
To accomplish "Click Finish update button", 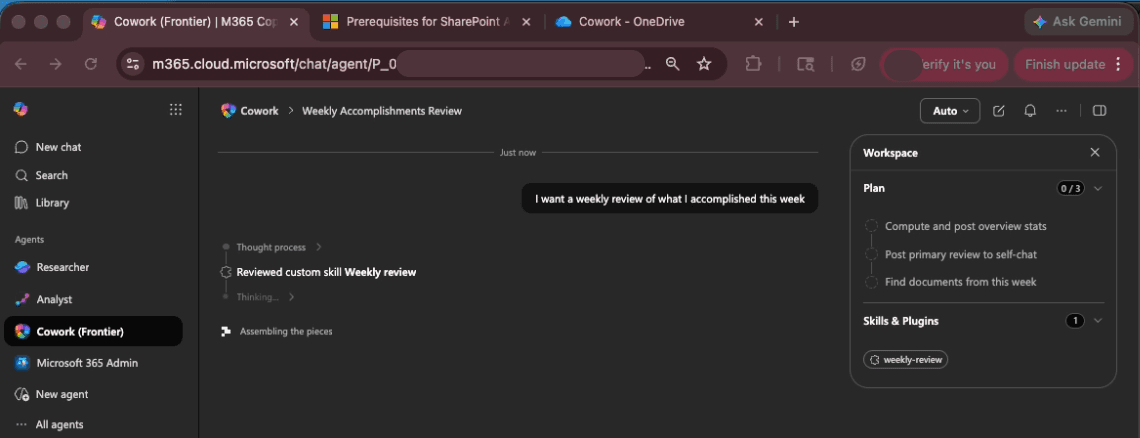I will pyautogui.click(x=1073, y=64).
